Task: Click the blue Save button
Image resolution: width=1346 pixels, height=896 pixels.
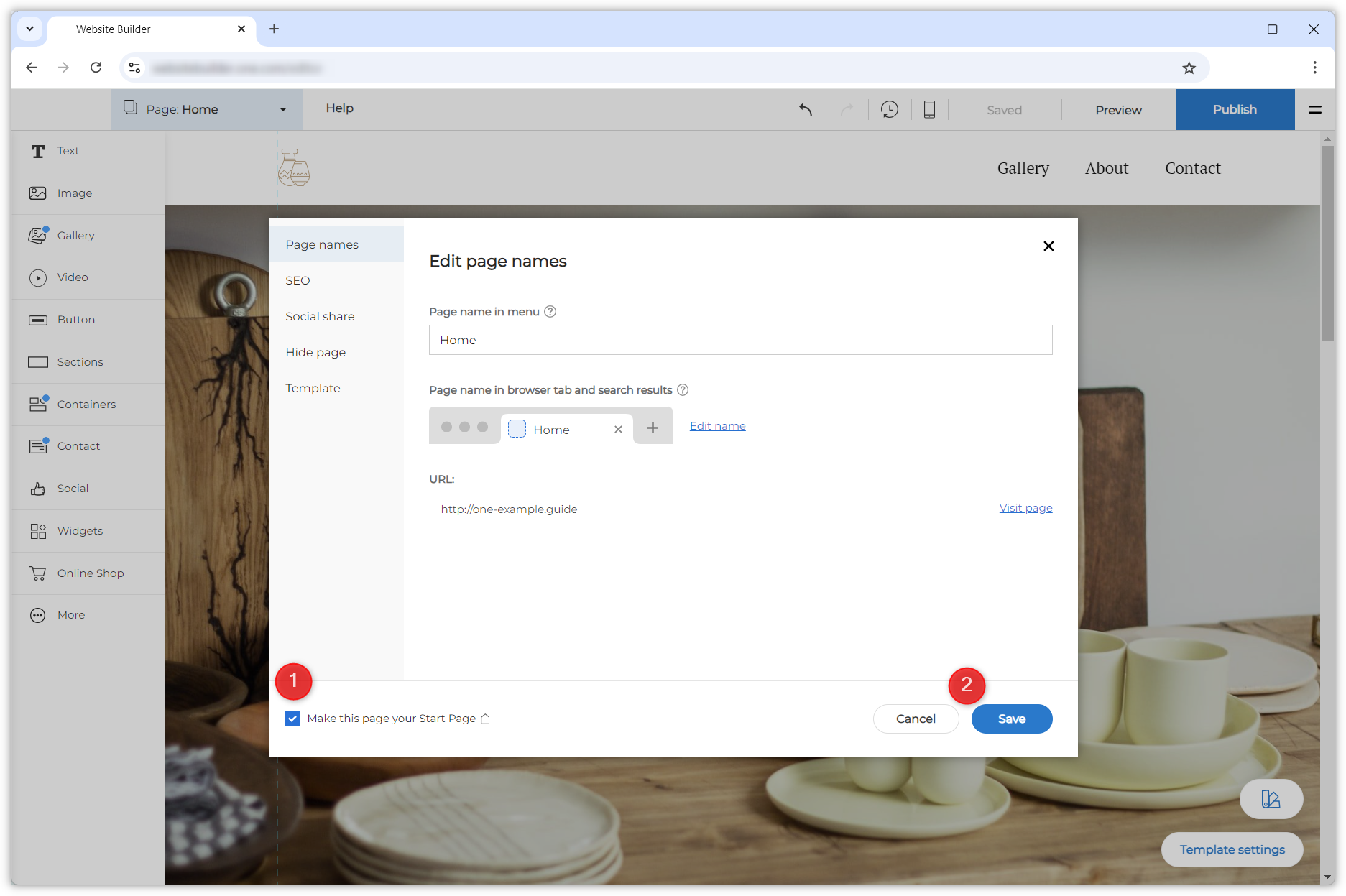Action: pyautogui.click(x=1011, y=719)
